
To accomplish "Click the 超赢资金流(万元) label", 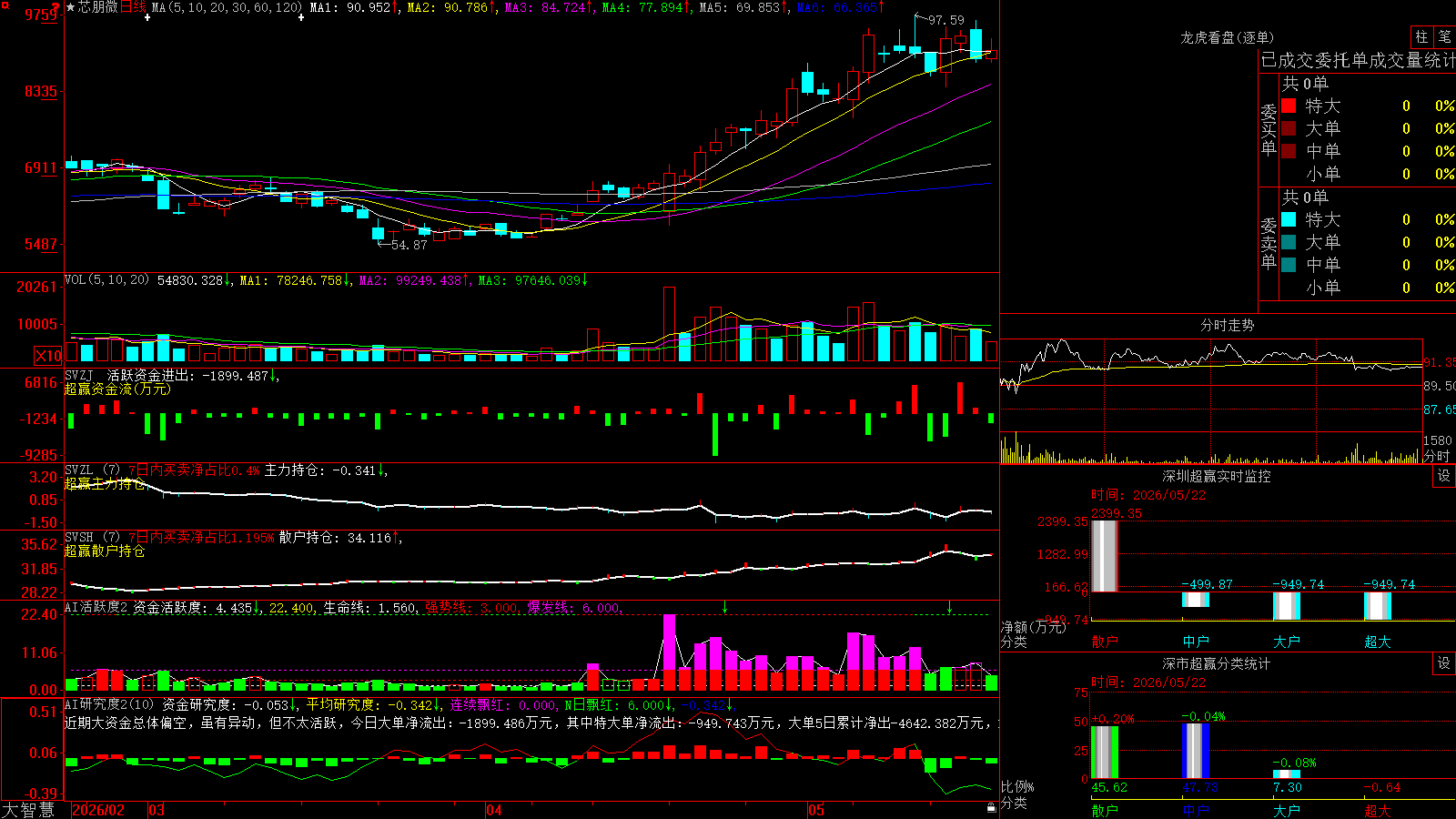I will point(117,389).
